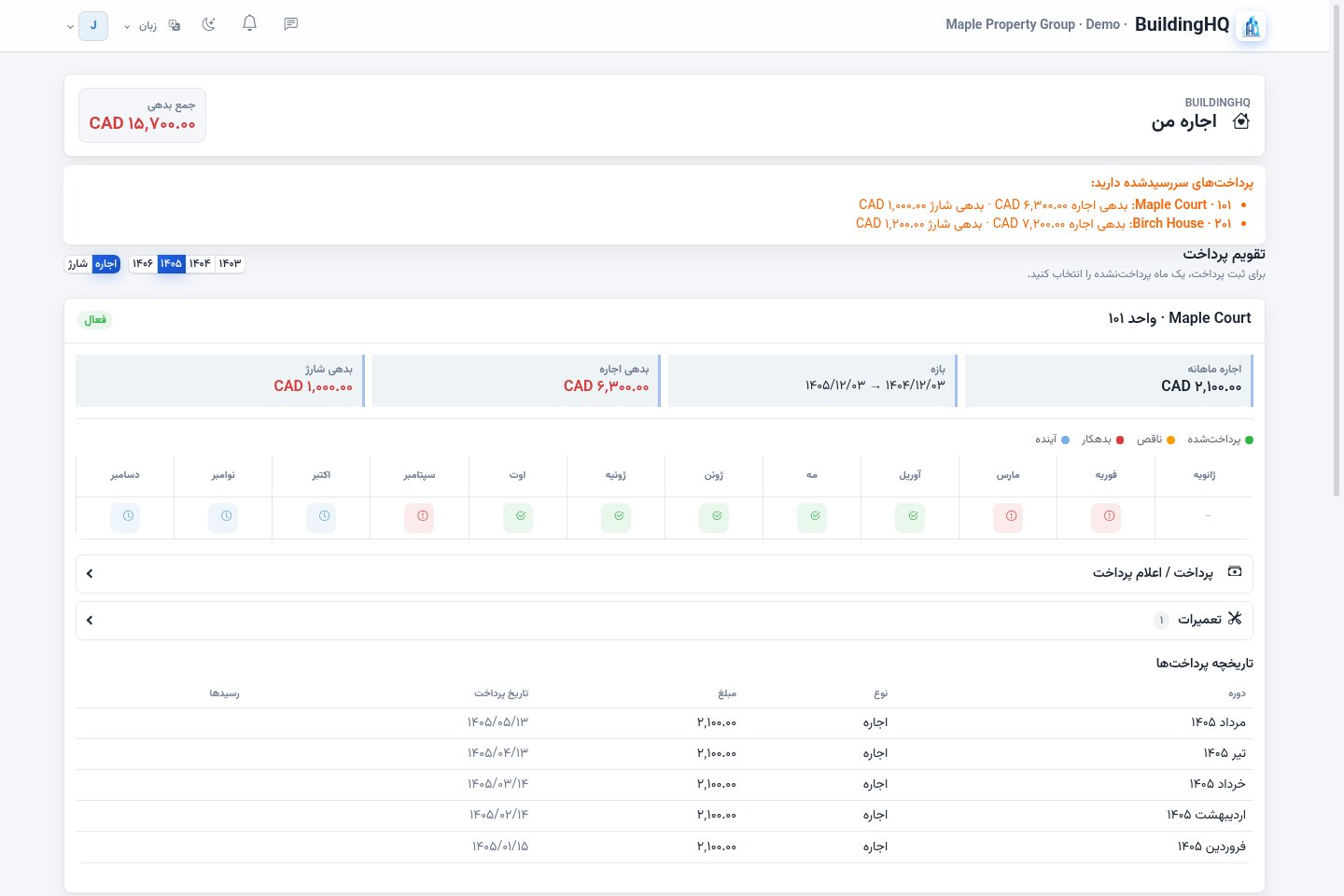Screen dimensions: 1344x896
Task: Click the BuildingHQ brand name
Action: tap(1182, 25)
